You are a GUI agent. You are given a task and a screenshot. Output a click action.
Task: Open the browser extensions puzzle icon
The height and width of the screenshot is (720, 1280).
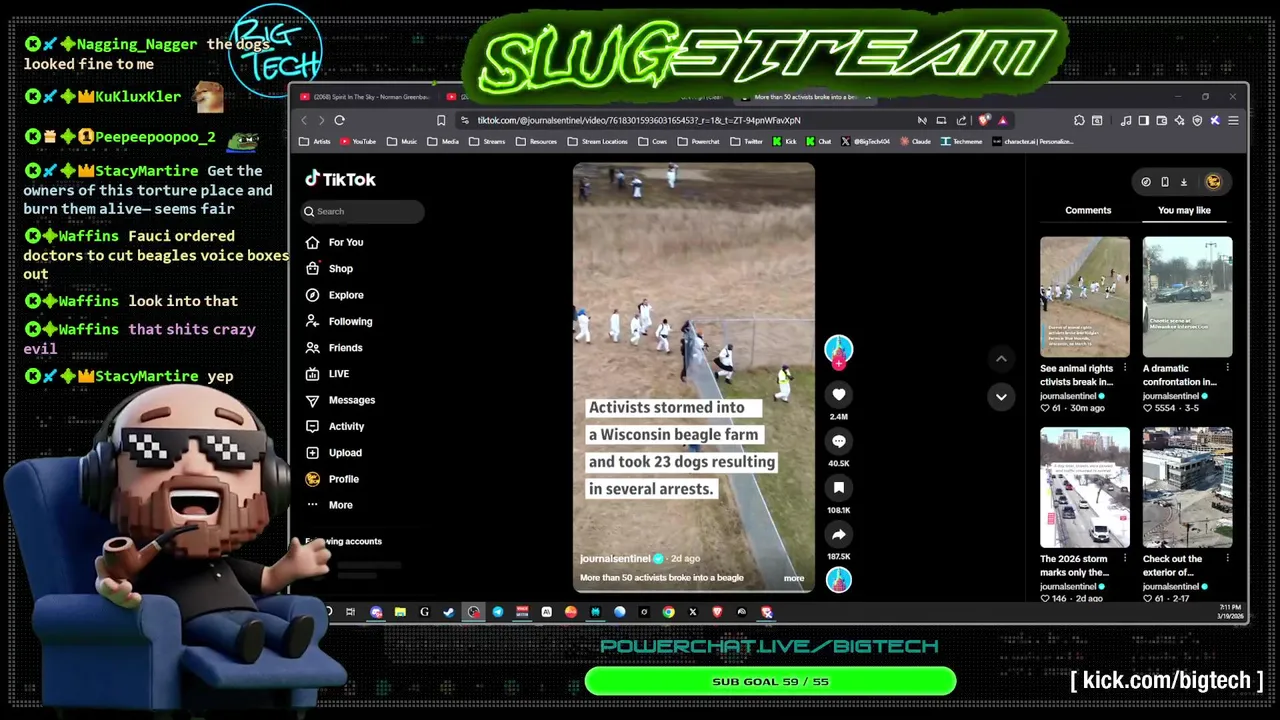[x=1079, y=120]
